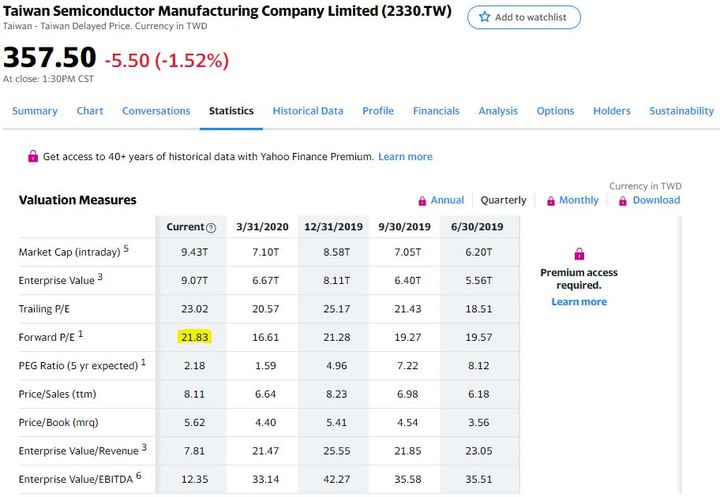Viewport: 720px width, 497px height.
Task: Click the lock icon beside Annual
Action: [x=422, y=201]
